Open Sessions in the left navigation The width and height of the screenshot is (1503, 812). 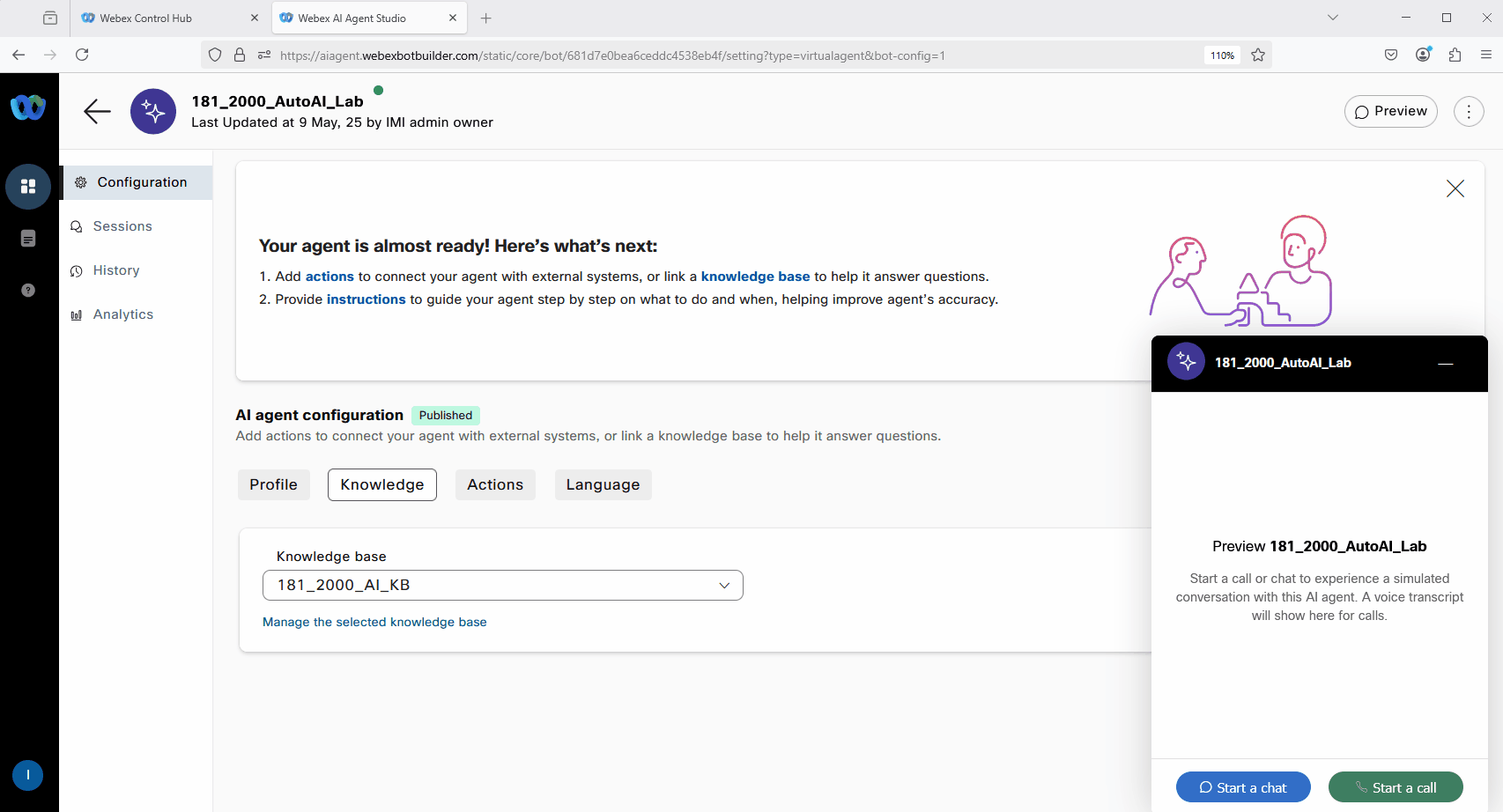(x=122, y=226)
